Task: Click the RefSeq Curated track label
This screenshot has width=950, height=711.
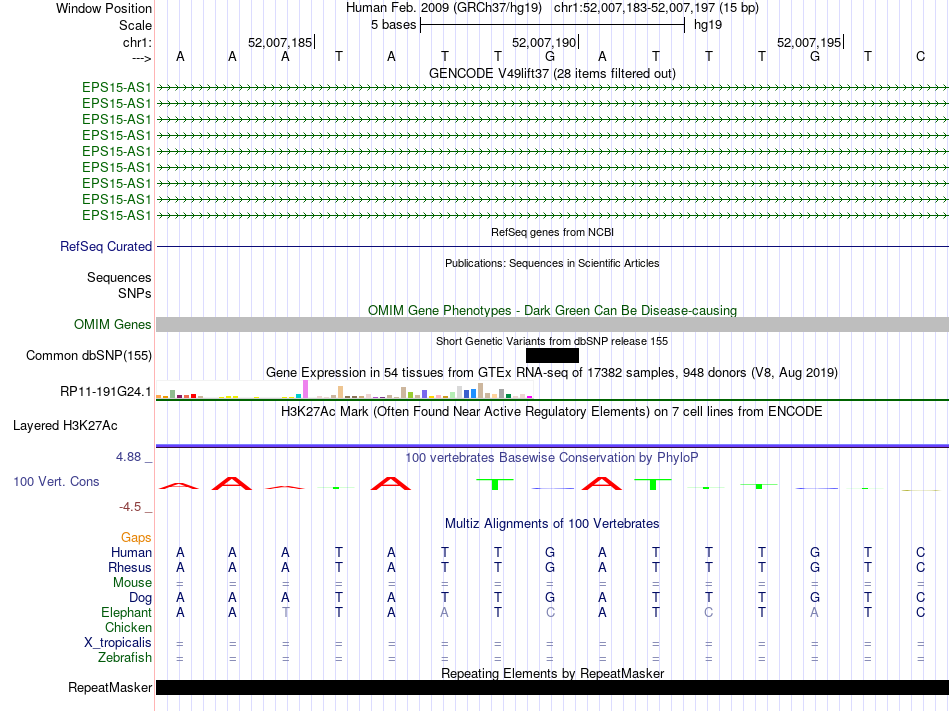Action: [x=105, y=246]
